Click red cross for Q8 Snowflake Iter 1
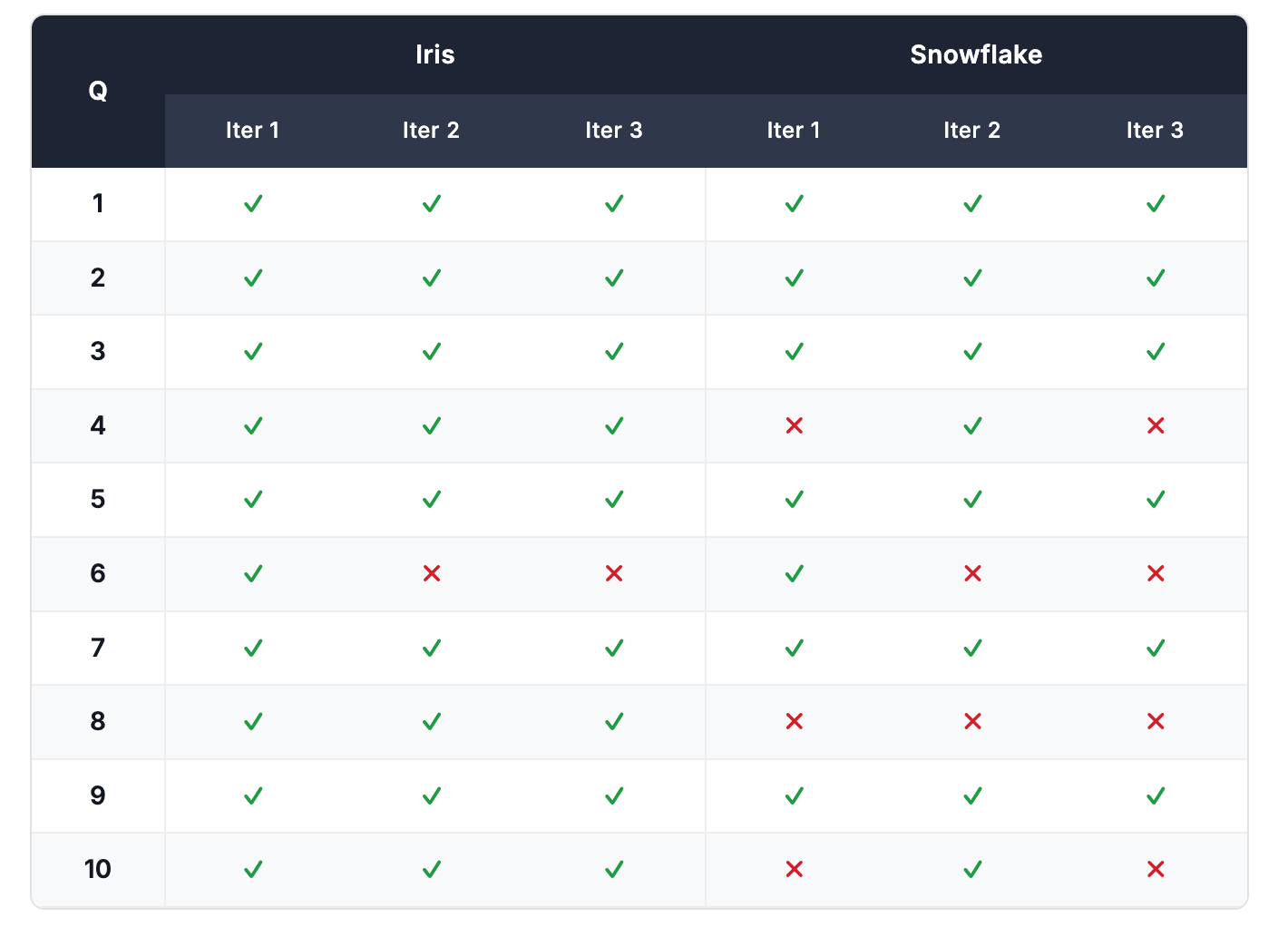Image resolution: width=1288 pixels, height=927 pixels. point(795,721)
